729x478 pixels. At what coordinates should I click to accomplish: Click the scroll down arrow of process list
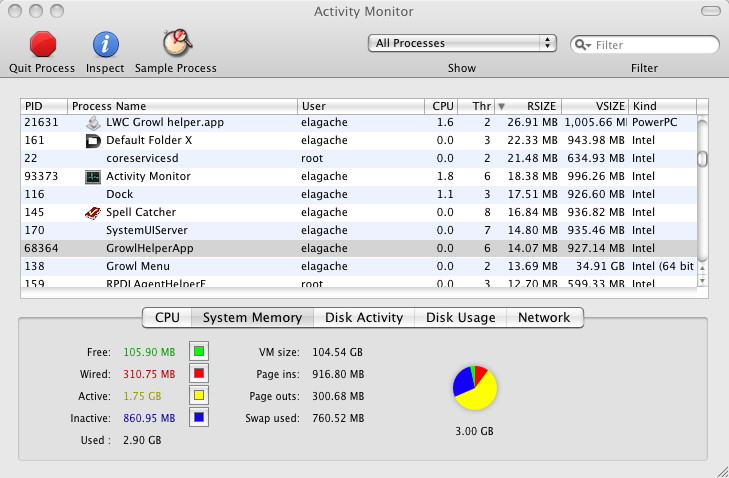coord(702,280)
